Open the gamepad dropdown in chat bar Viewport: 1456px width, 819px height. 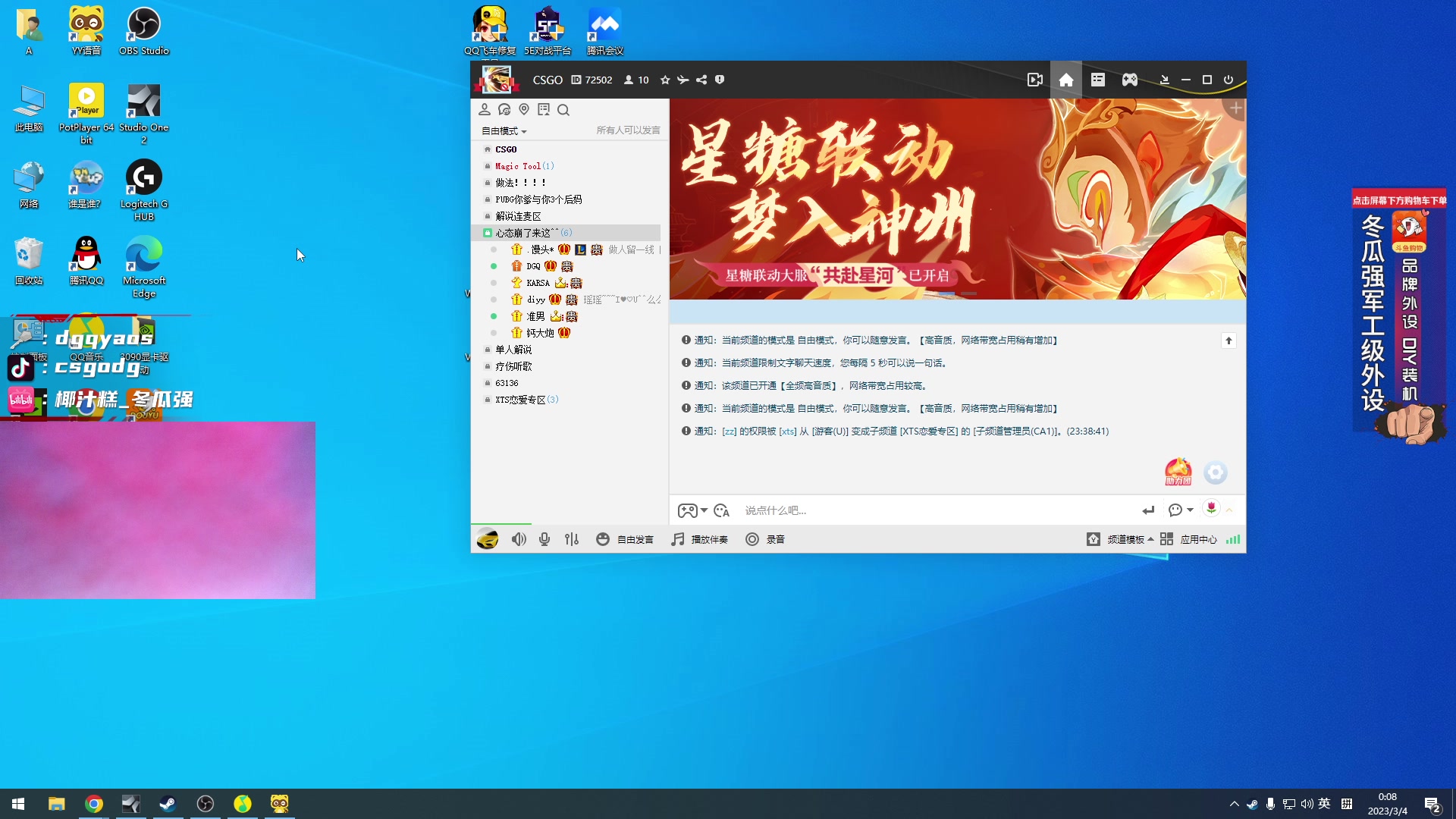(x=692, y=510)
